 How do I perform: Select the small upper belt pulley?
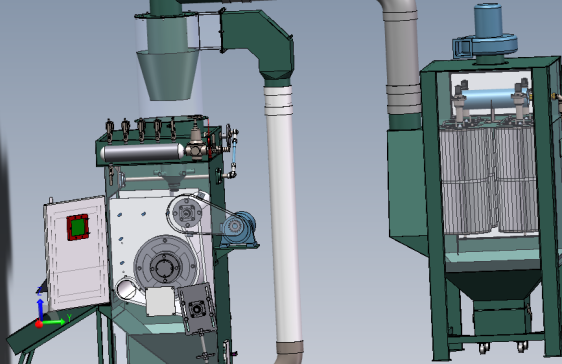[186, 213]
